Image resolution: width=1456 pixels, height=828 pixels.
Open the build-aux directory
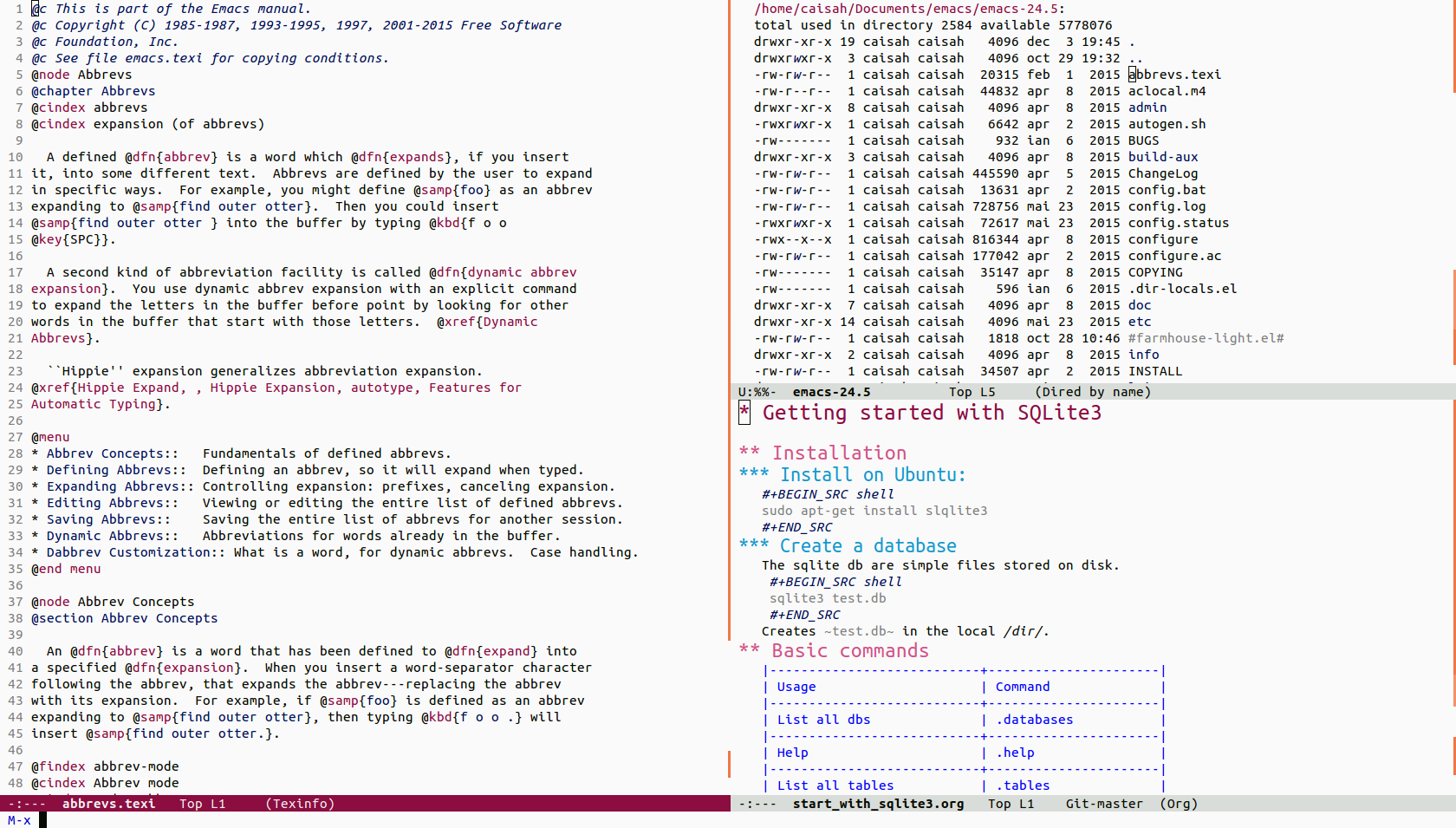click(x=1163, y=157)
